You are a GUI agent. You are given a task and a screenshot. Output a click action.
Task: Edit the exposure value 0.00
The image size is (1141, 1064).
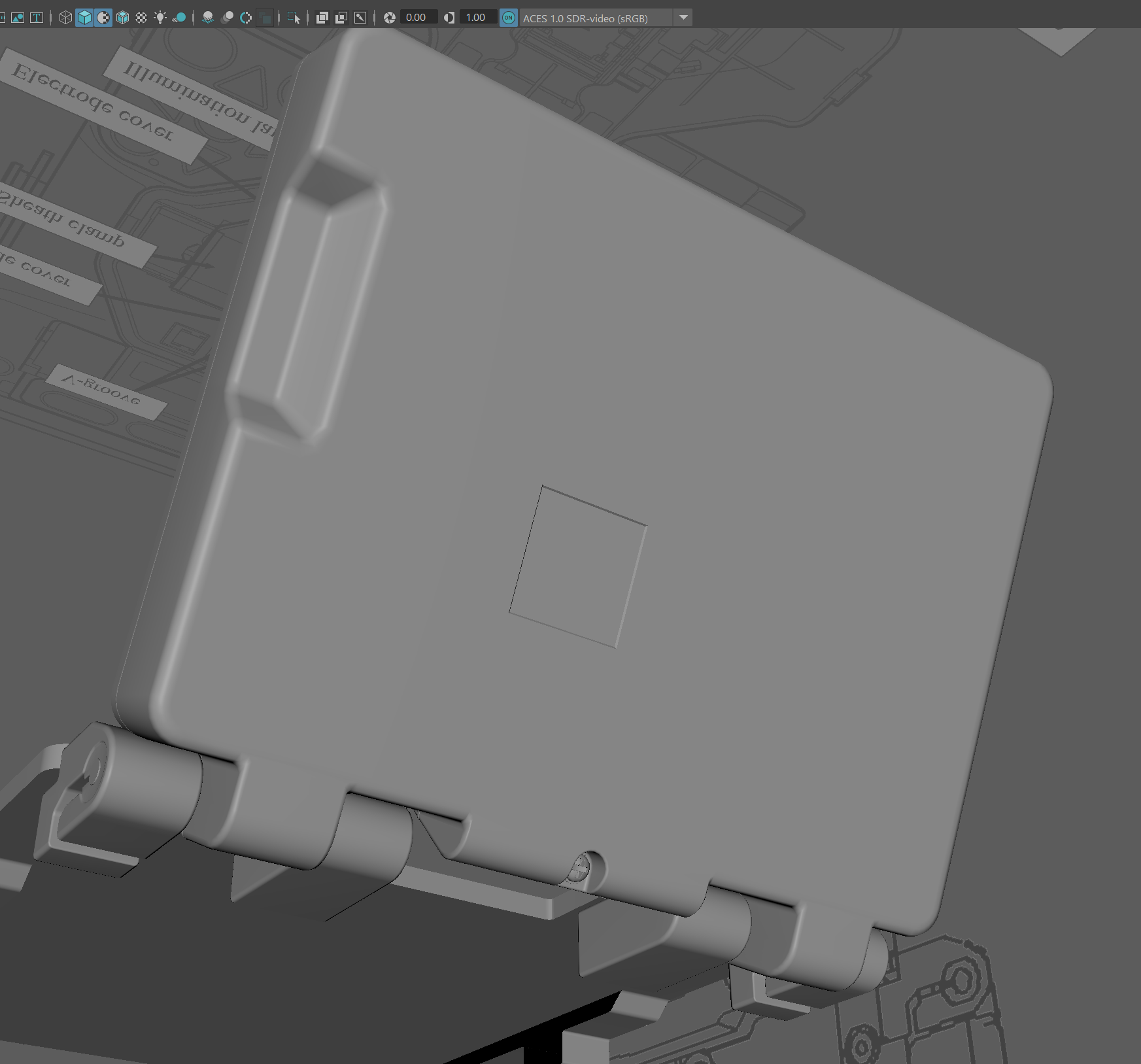(418, 18)
